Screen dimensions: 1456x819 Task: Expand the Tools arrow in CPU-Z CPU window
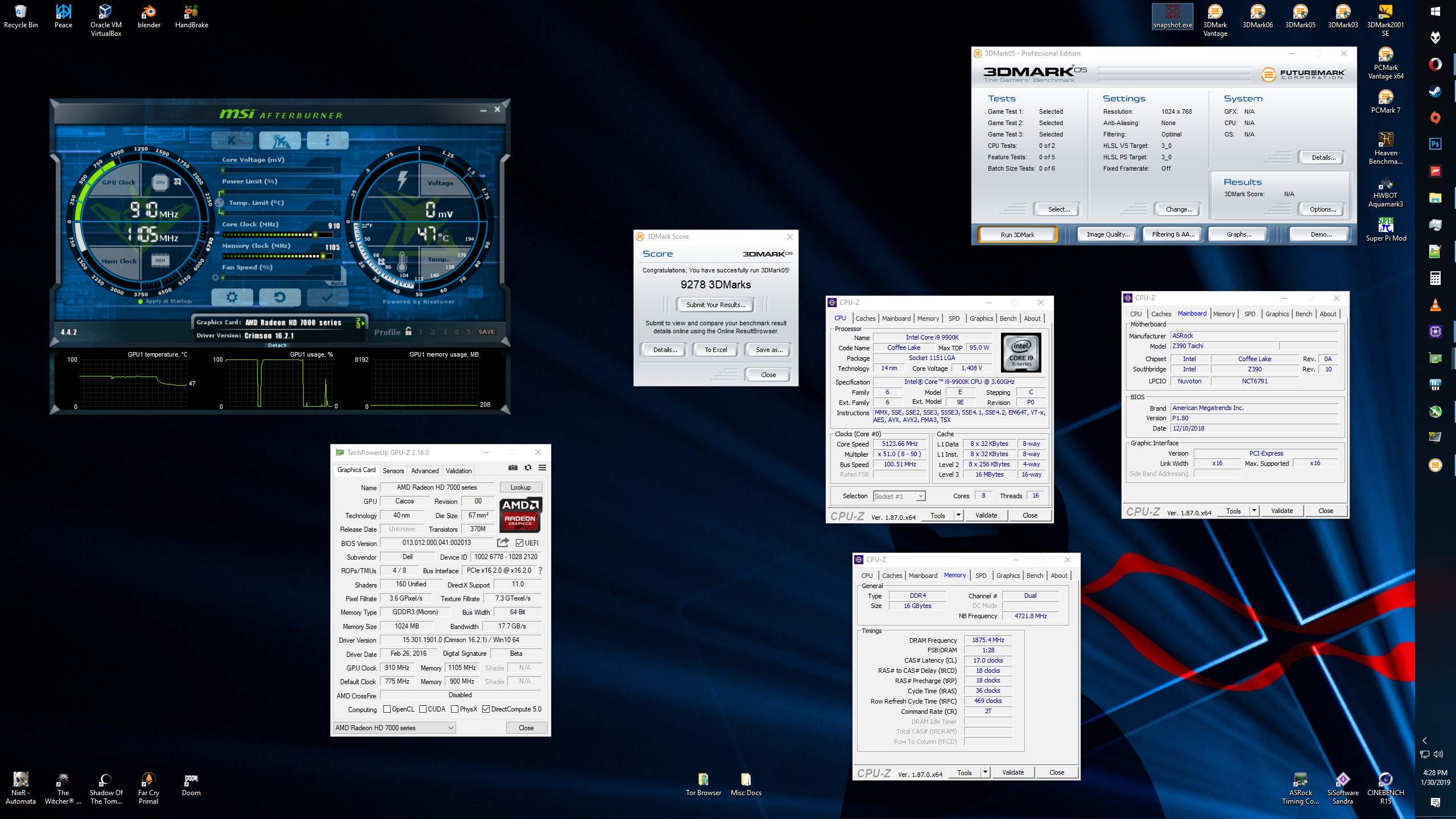click(x=958, y=515)
